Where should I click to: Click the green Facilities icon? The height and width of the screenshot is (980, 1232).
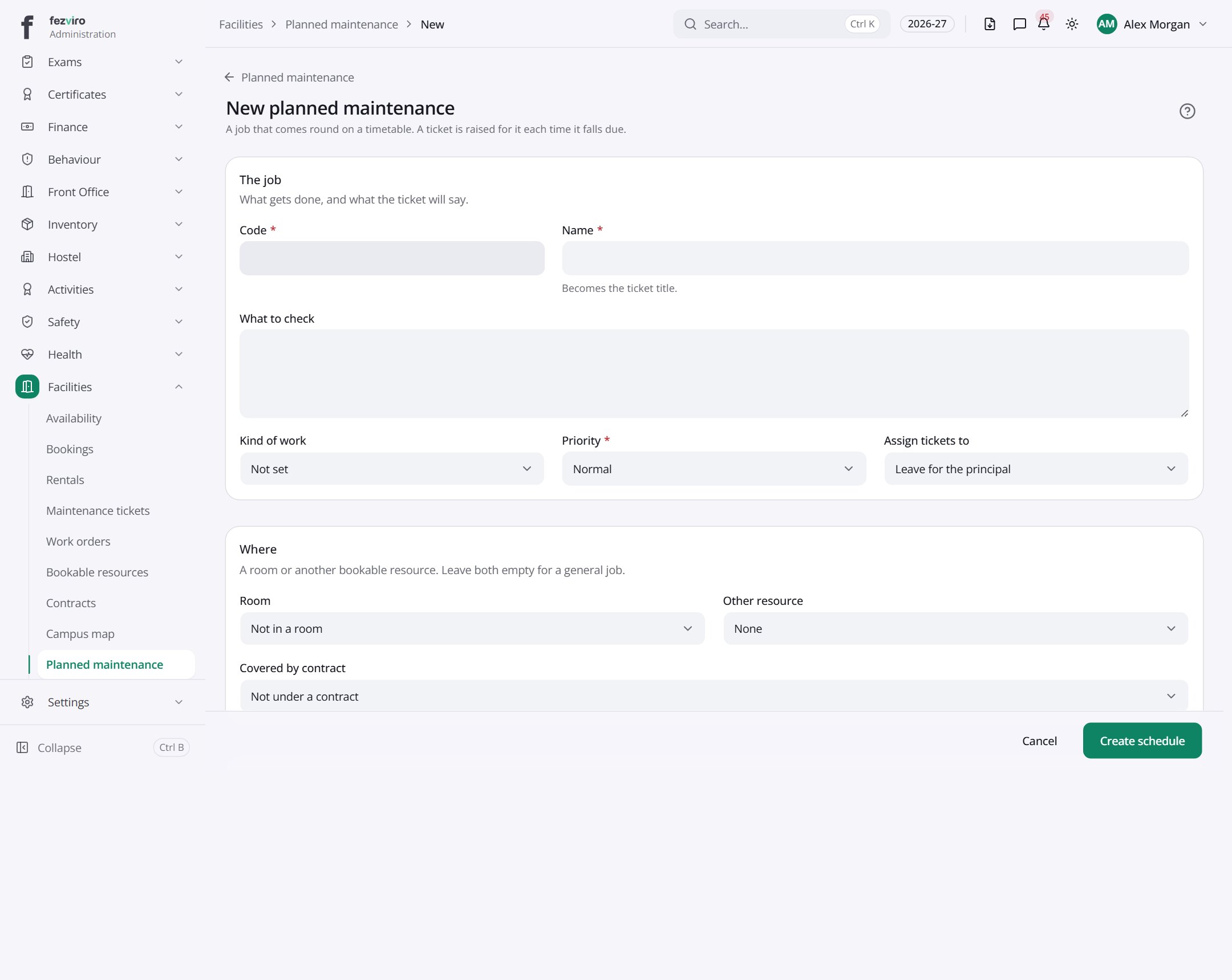pyautogui.click(x=27, y=387)
